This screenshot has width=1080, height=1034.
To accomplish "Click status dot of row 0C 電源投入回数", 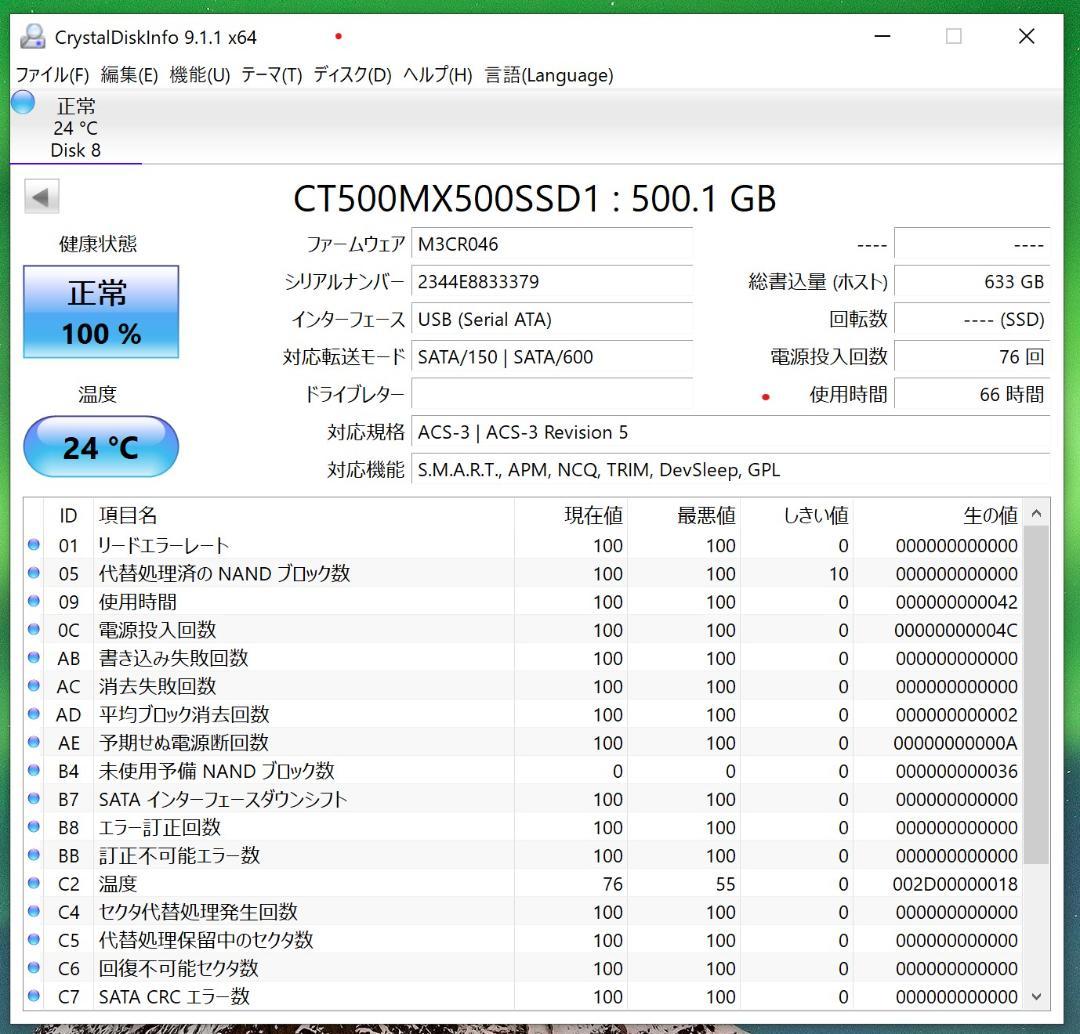I will click(34, 629).
